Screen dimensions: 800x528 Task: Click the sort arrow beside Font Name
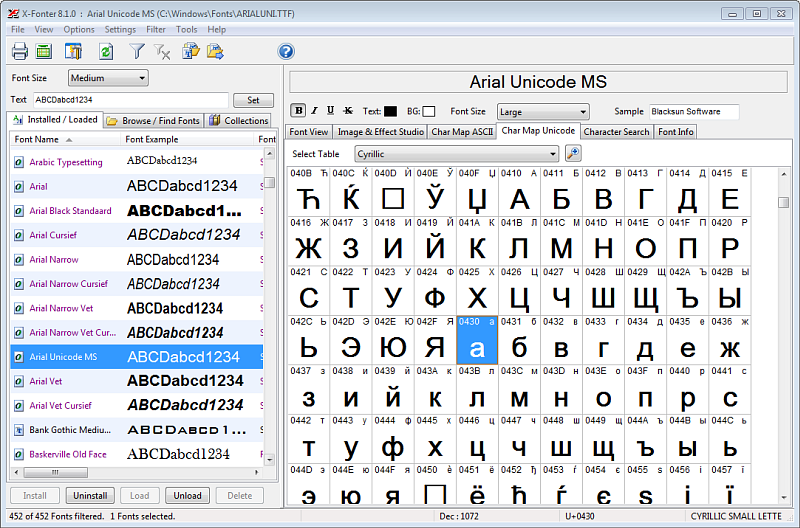(69, 140)
